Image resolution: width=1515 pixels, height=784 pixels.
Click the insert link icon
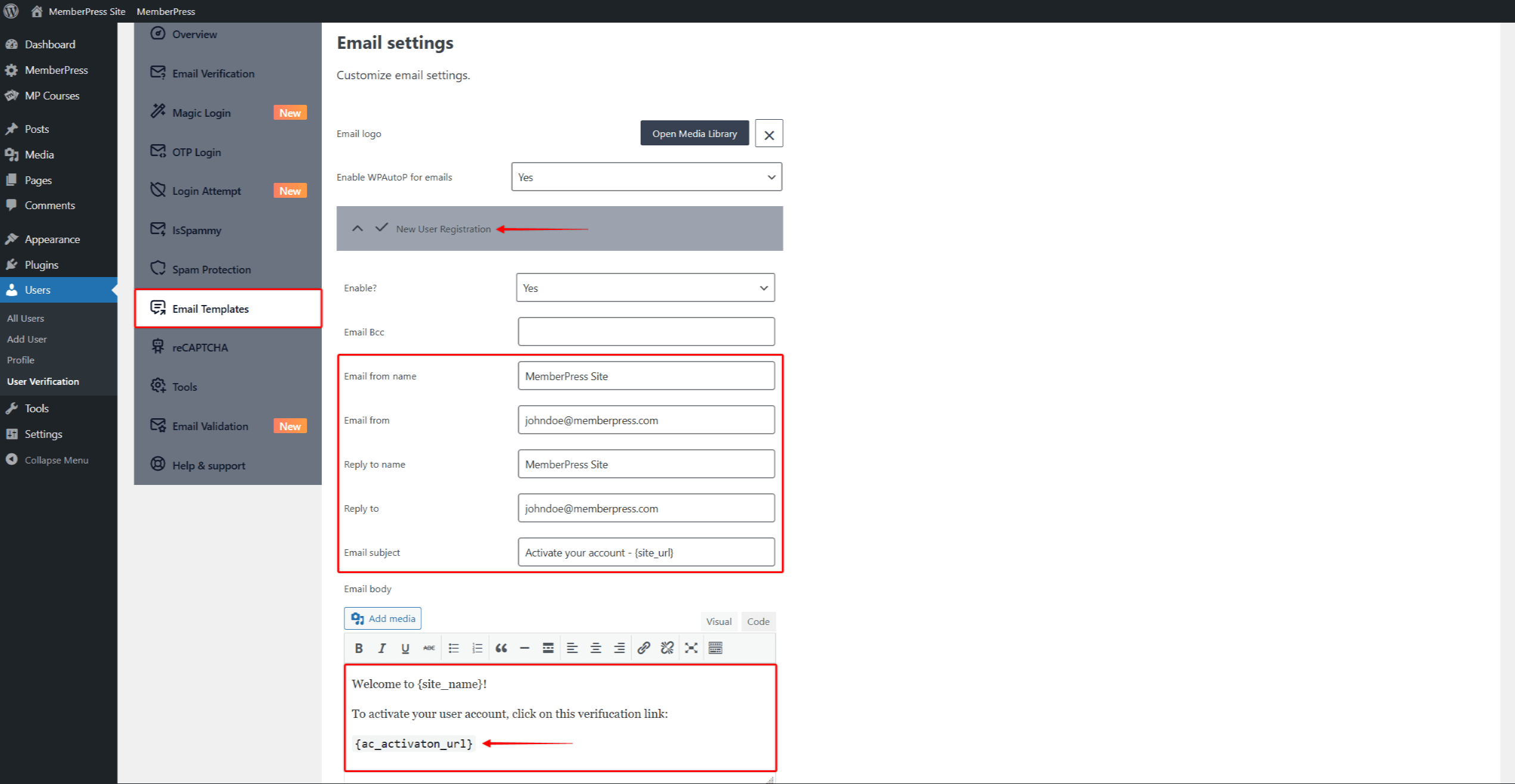[643, 648]
